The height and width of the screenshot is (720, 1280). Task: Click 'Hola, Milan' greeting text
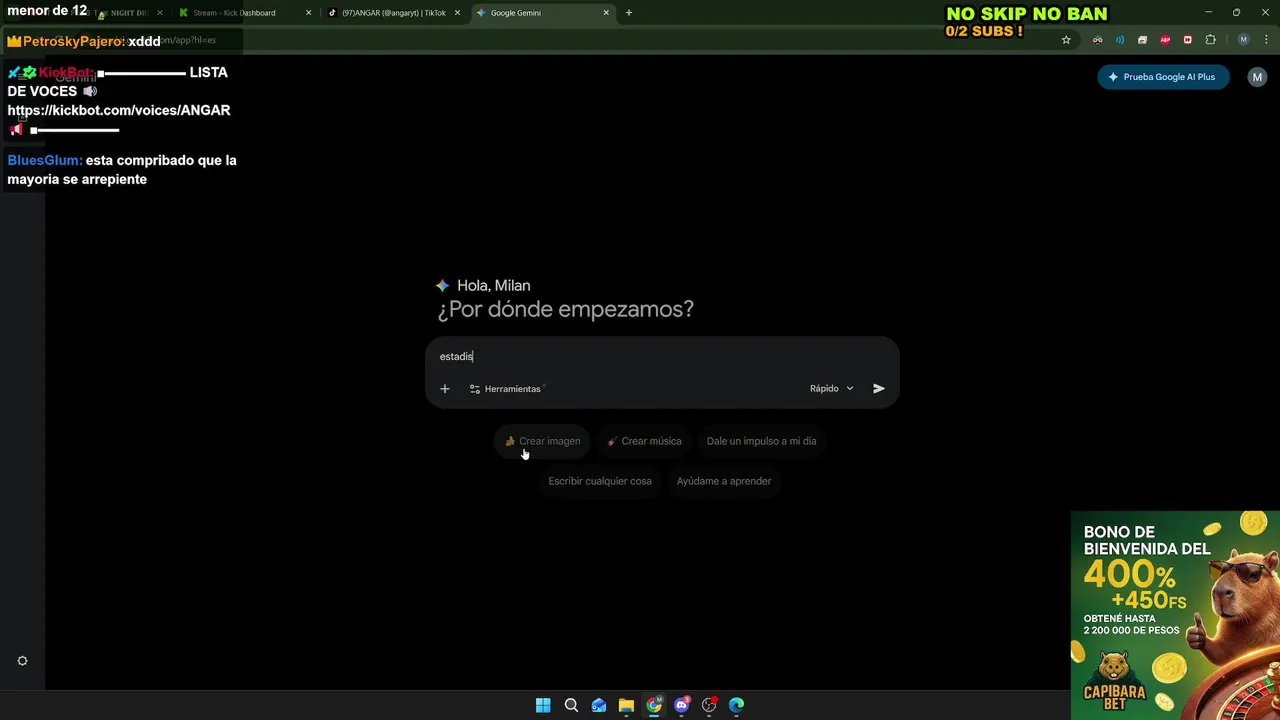(x=494, y=286)
